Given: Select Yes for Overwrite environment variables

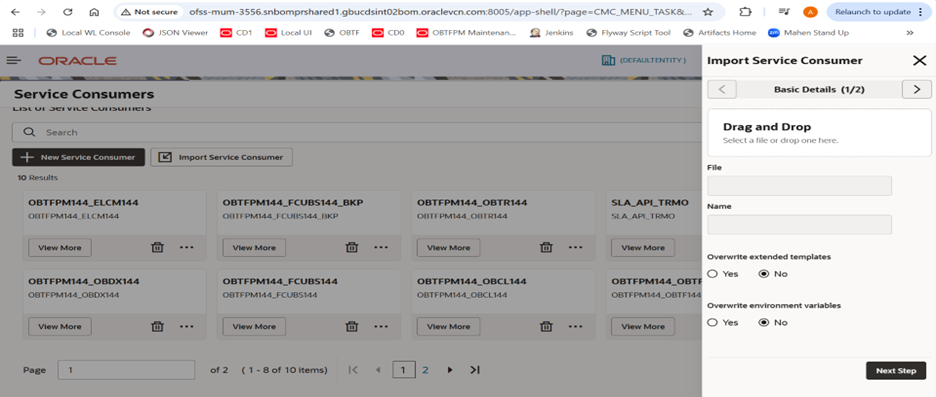Looking at the screenshot, I should [712, 322].
